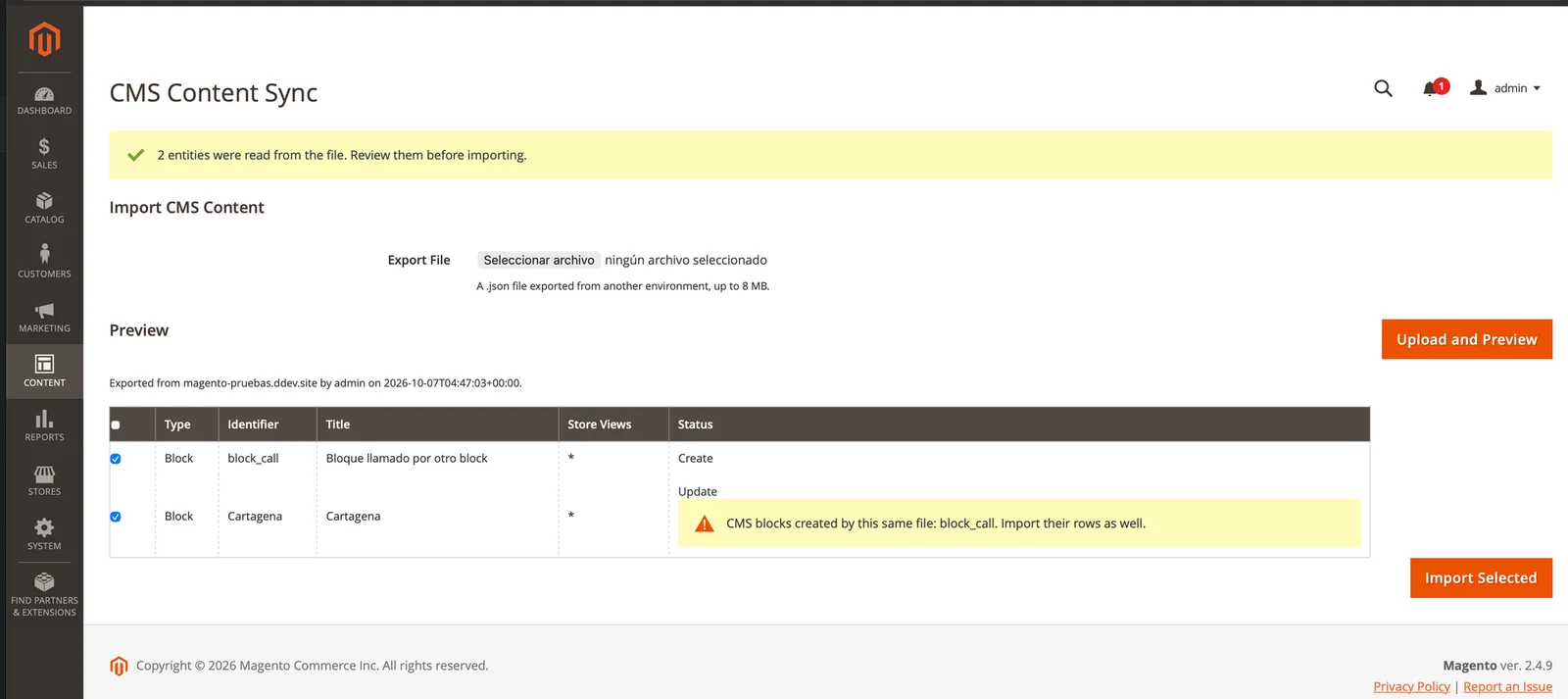Open the Catalog menu
This screenshot has width=1568, height=699.
[44, 208]
